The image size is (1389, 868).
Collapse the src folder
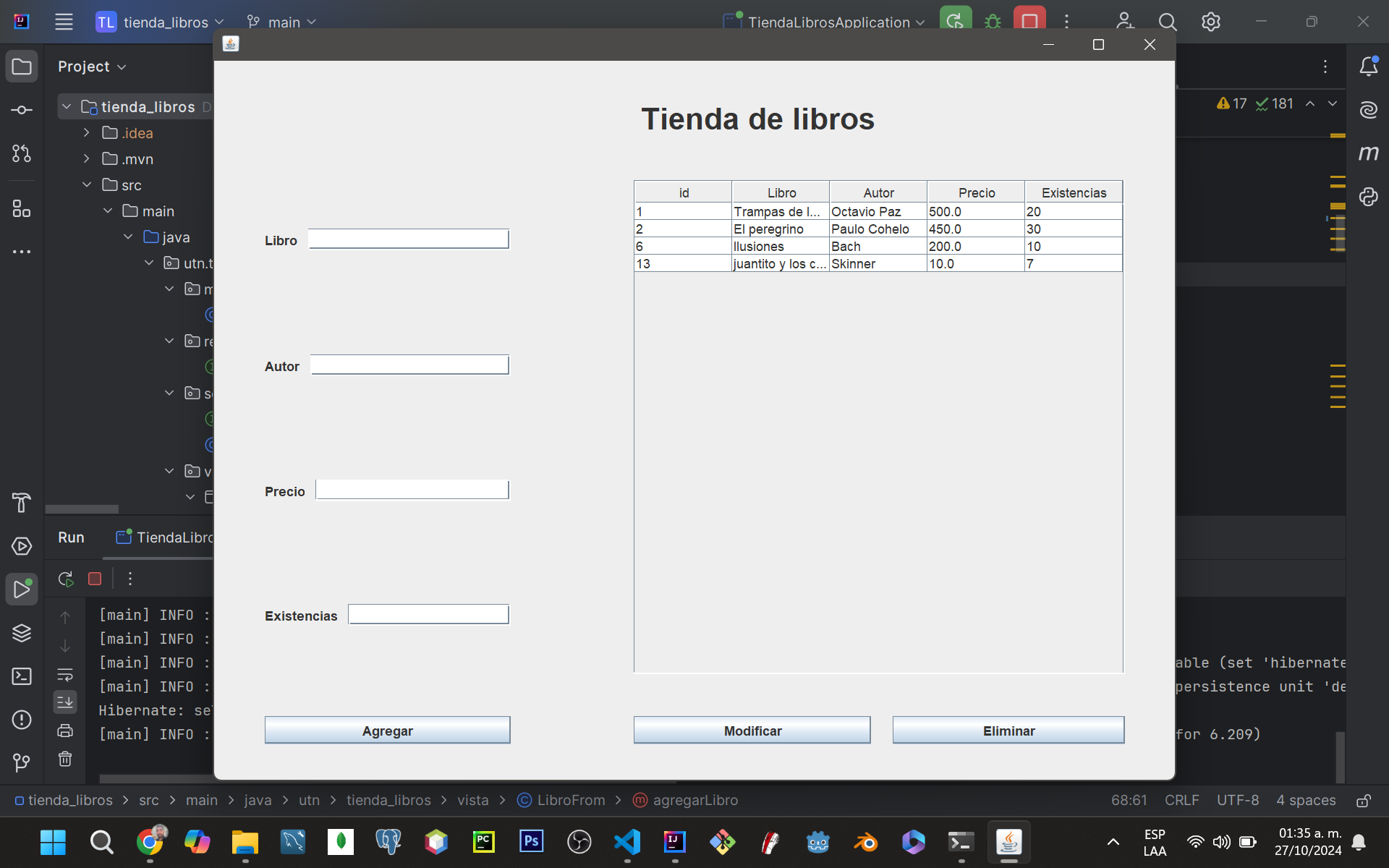coord(87,185)
